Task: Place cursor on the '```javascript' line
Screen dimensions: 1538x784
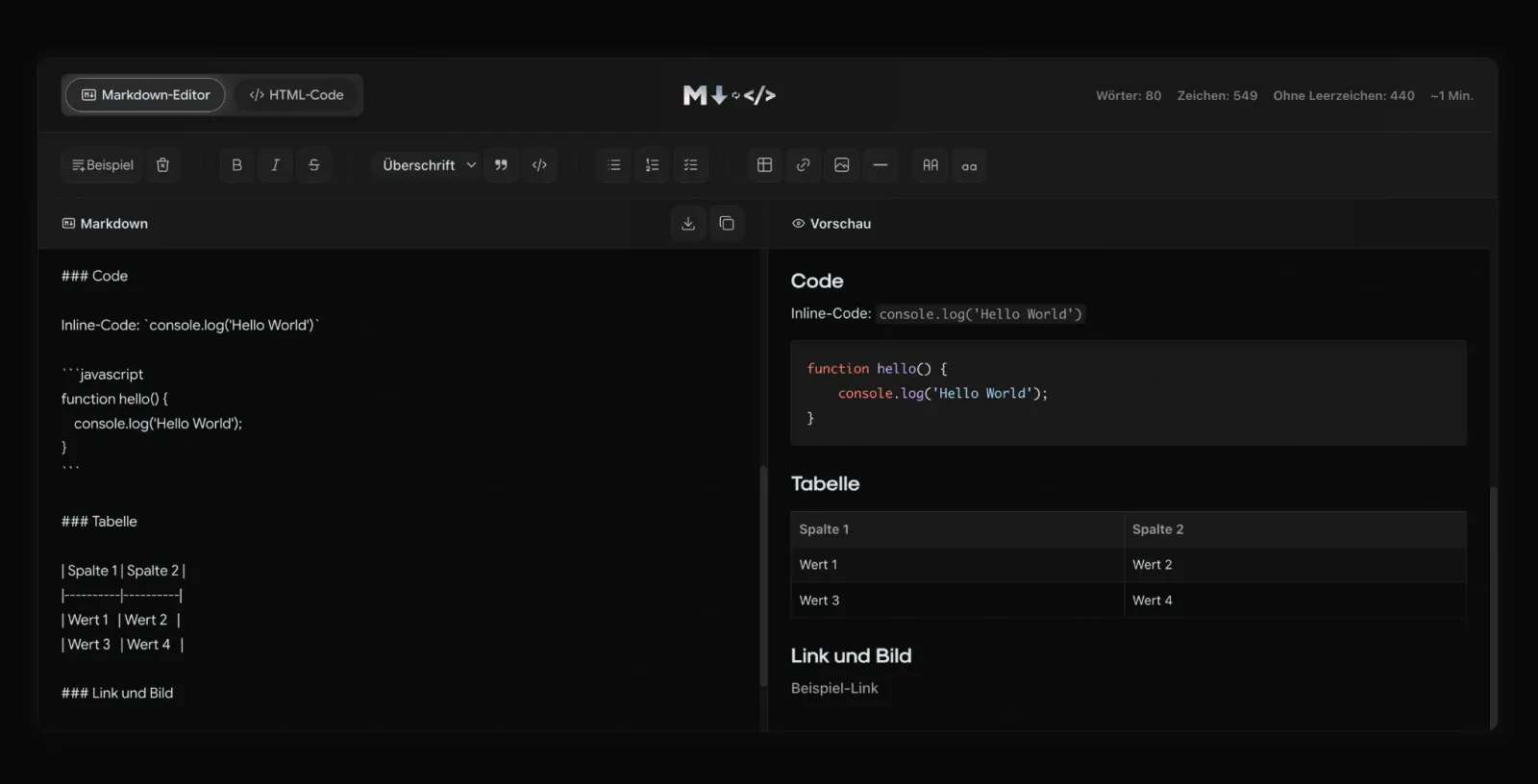Action: click(x=102, y=374)
